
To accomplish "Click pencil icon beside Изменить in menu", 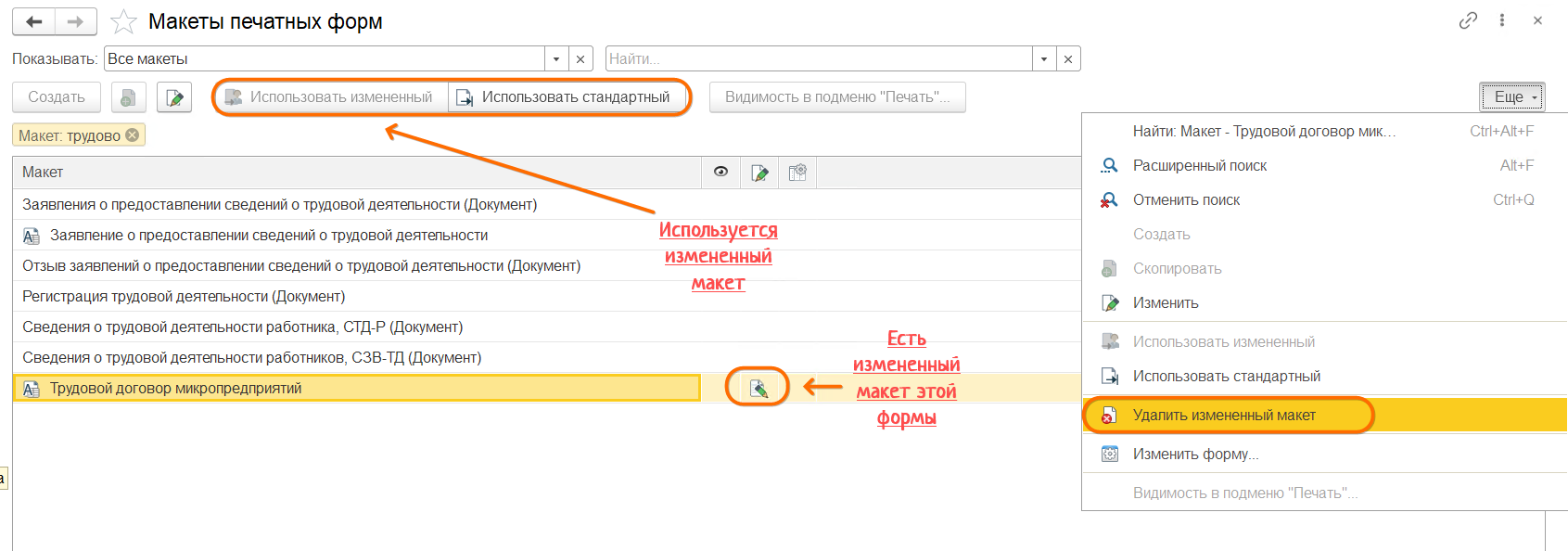I will (x=1109, y=303).
